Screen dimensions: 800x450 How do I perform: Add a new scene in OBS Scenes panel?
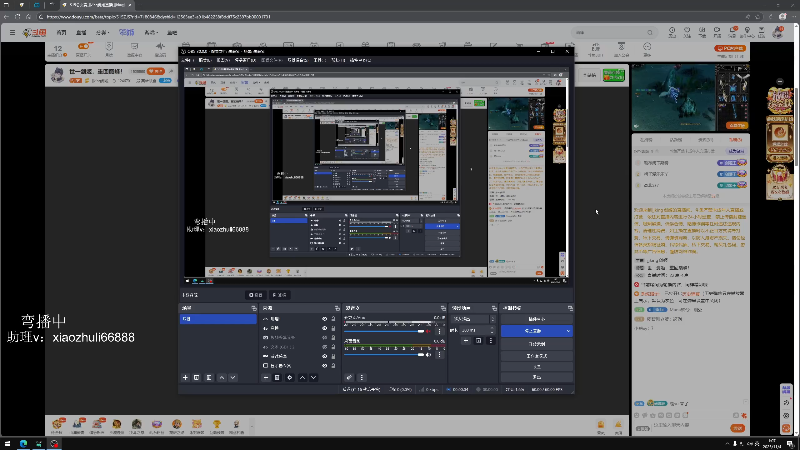coord(185,378)
